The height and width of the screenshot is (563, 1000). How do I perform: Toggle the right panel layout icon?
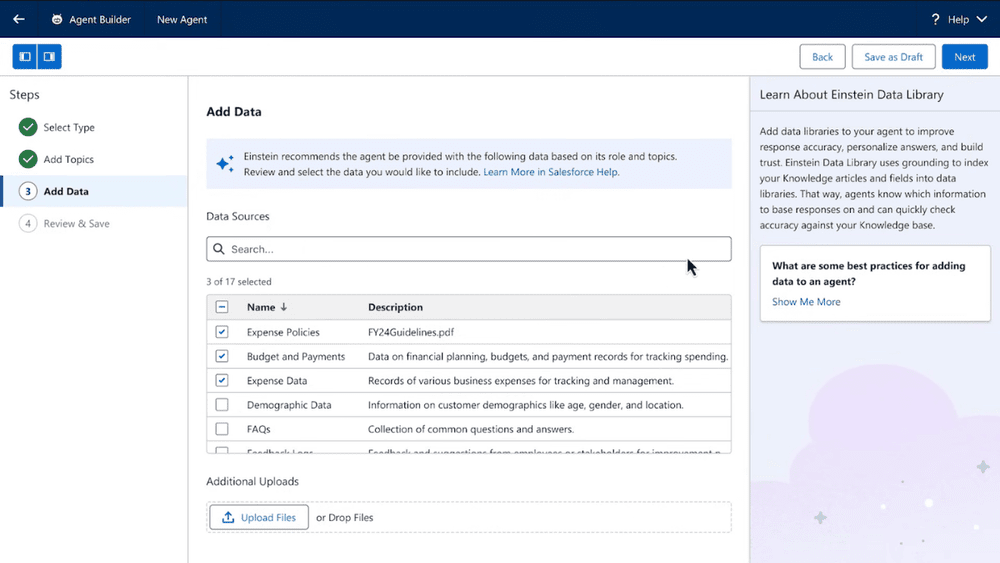[49, 57]
